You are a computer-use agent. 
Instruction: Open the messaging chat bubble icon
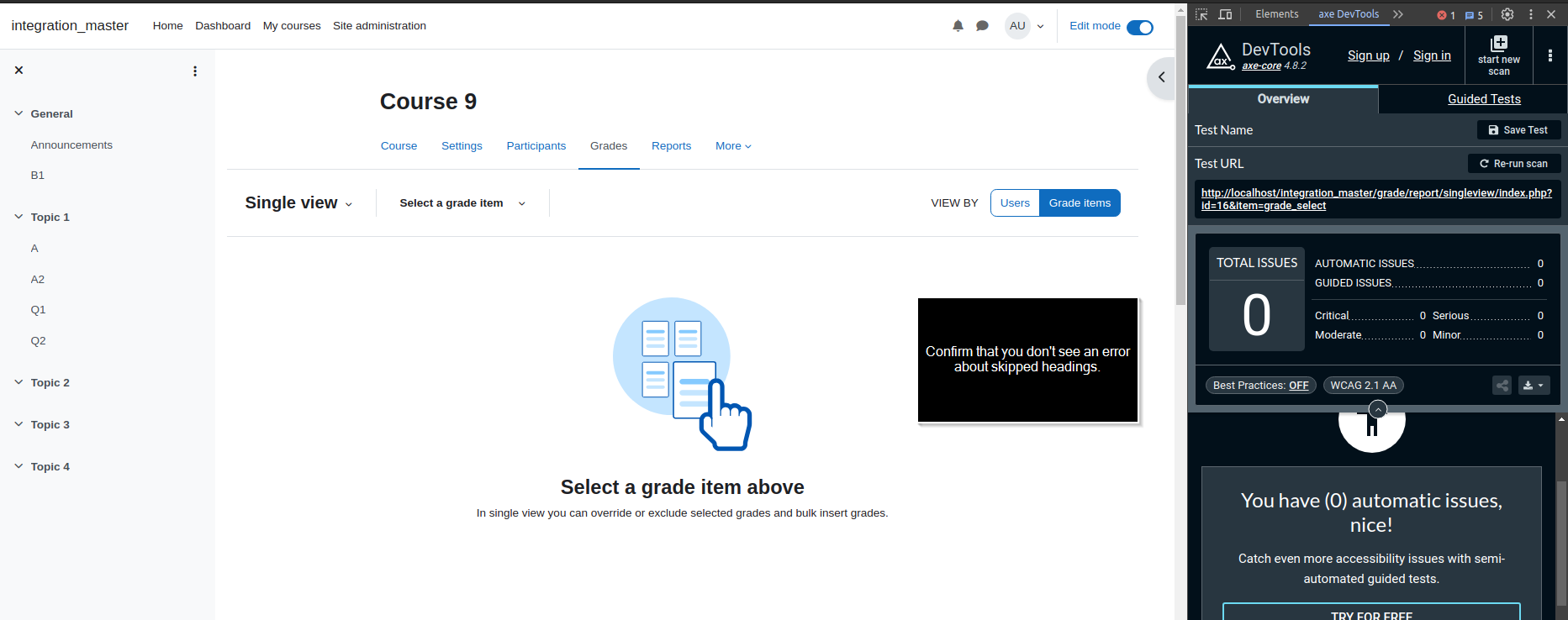pos(982,26)
